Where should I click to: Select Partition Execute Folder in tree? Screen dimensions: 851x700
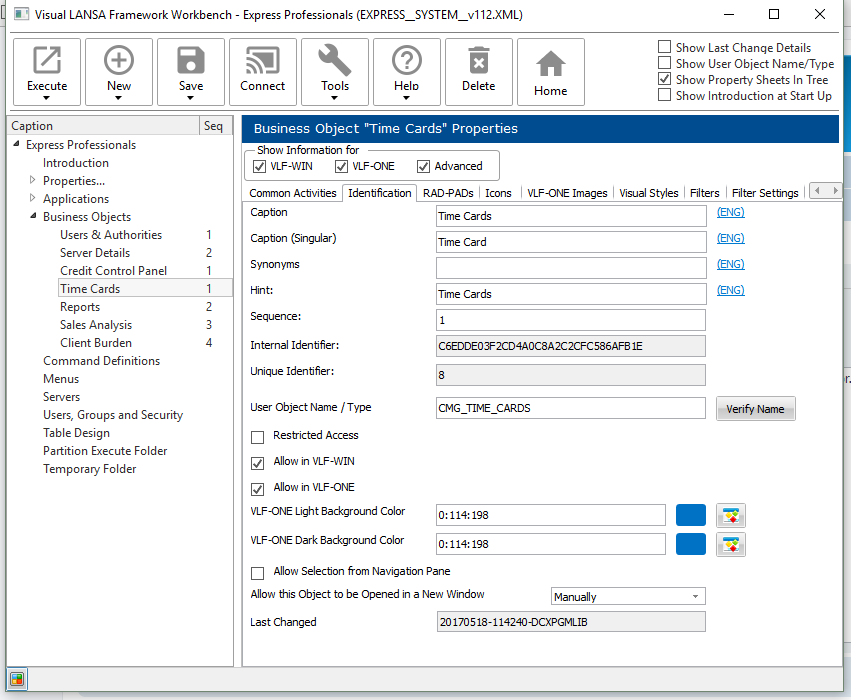(x=105, y=451)
